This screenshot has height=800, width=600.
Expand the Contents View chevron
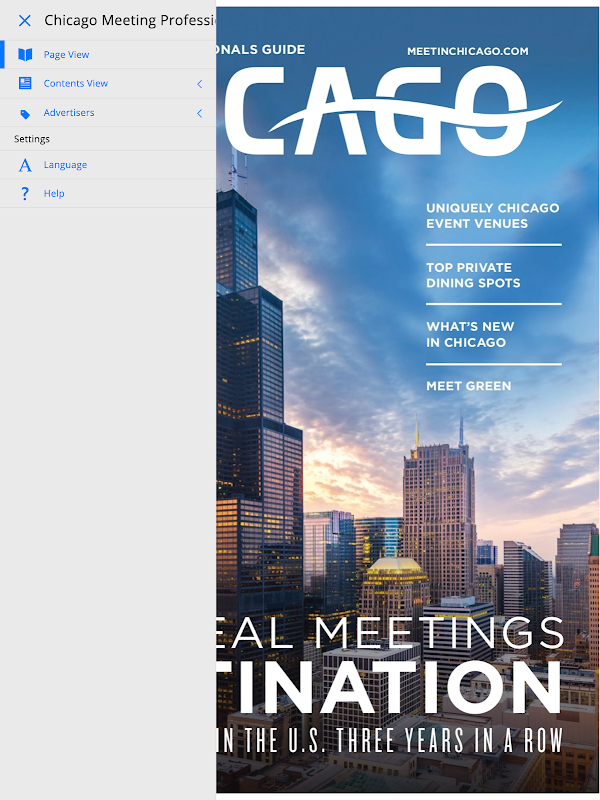click(x=200, y=84)
